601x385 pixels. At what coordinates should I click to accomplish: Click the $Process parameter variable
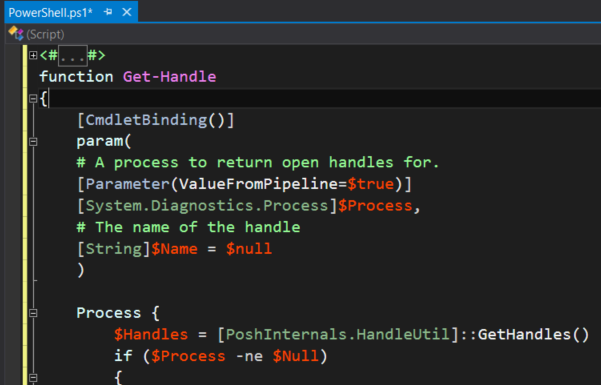click(x=374, y=206)
